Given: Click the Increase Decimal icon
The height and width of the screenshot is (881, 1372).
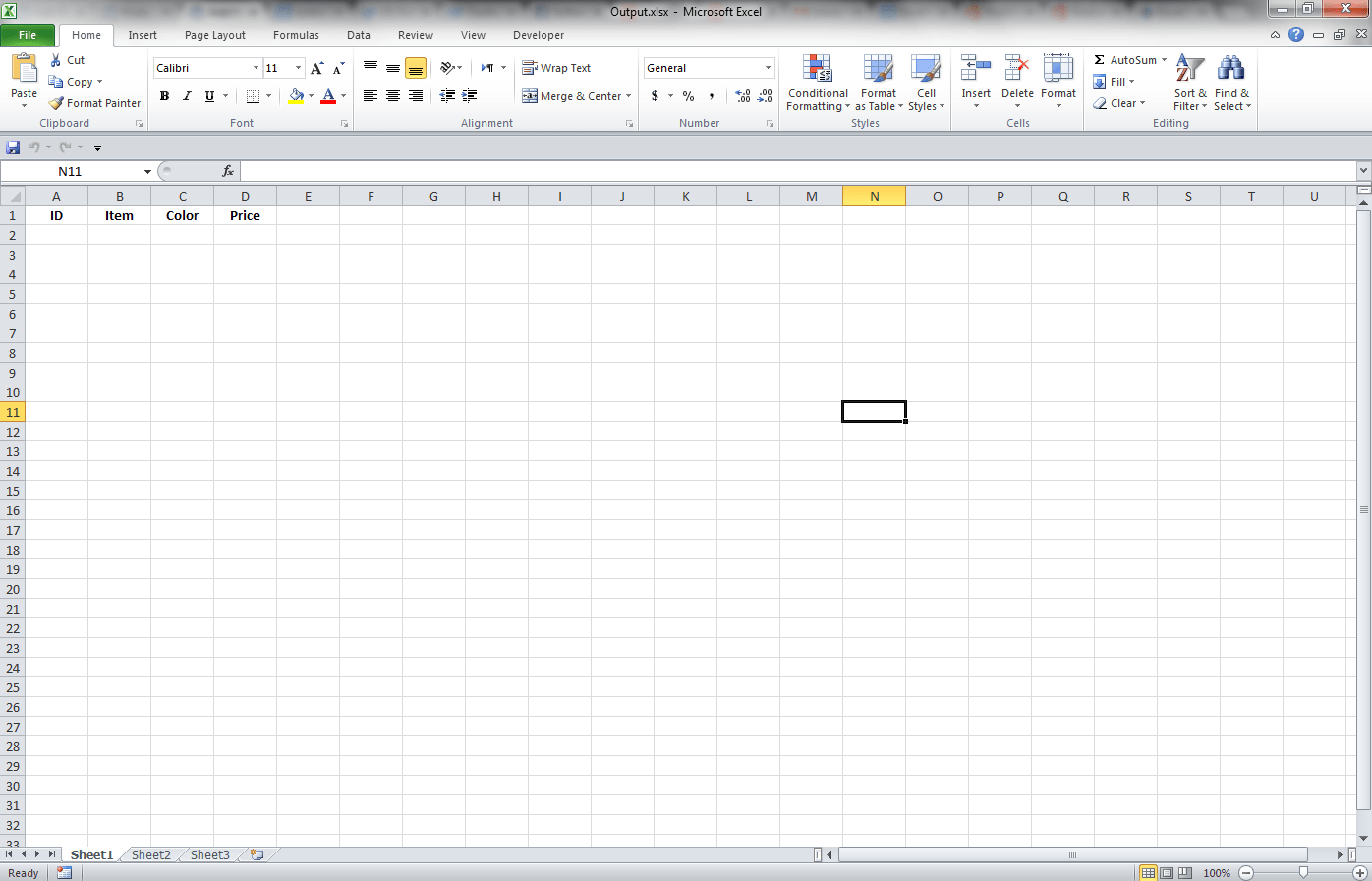Looking at the screenshot, I should [x=745, y=95].
